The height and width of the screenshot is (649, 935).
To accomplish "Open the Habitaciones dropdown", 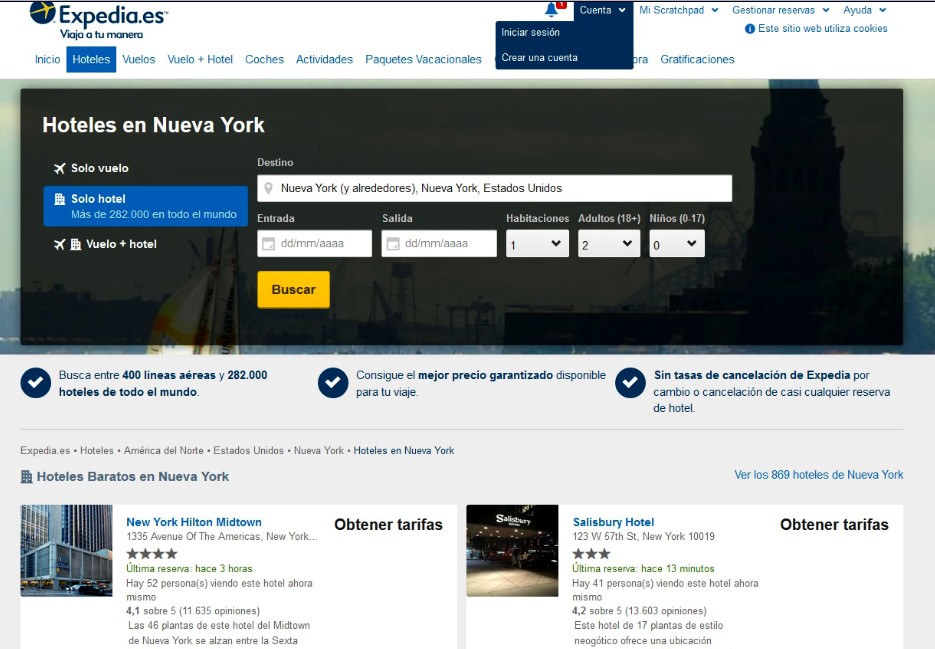I will tap(537, 244).
